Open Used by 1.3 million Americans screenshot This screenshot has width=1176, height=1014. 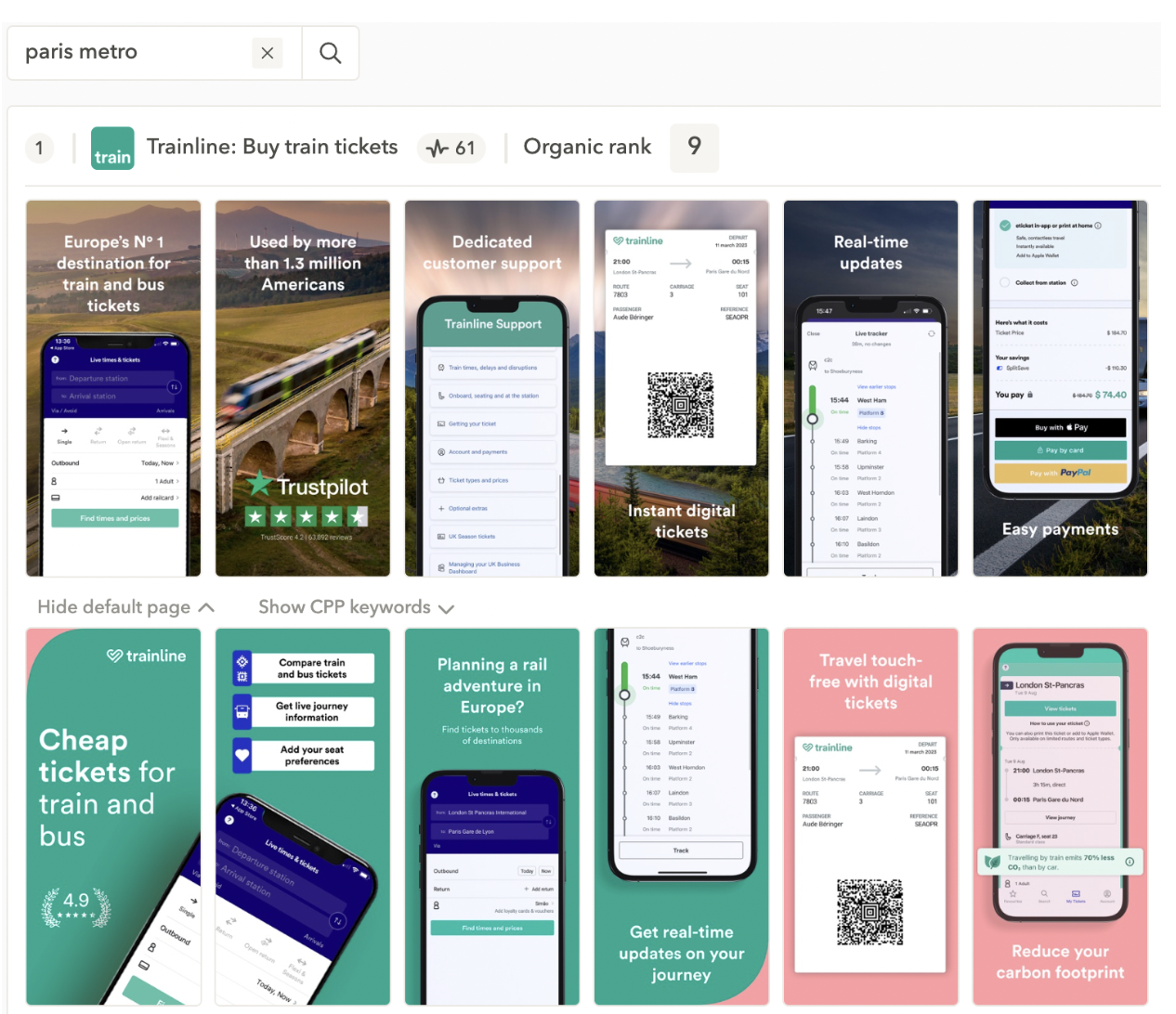coord(303,388)
